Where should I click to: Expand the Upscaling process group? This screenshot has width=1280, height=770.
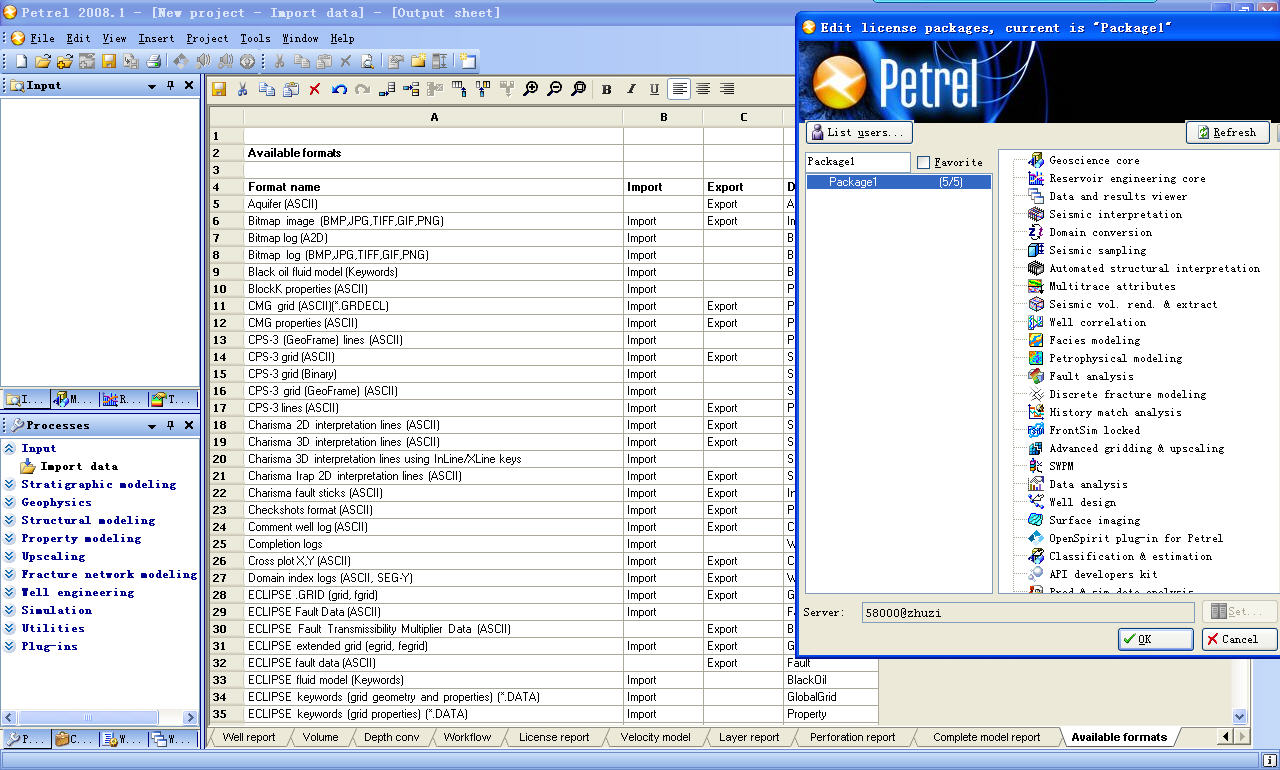coord(10,557)
